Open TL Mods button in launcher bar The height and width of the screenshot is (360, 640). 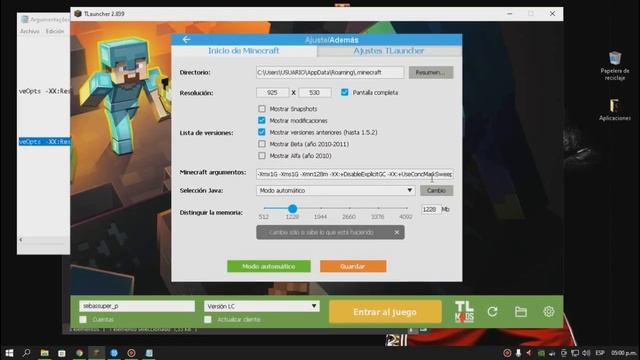click(x=464, y=312)
